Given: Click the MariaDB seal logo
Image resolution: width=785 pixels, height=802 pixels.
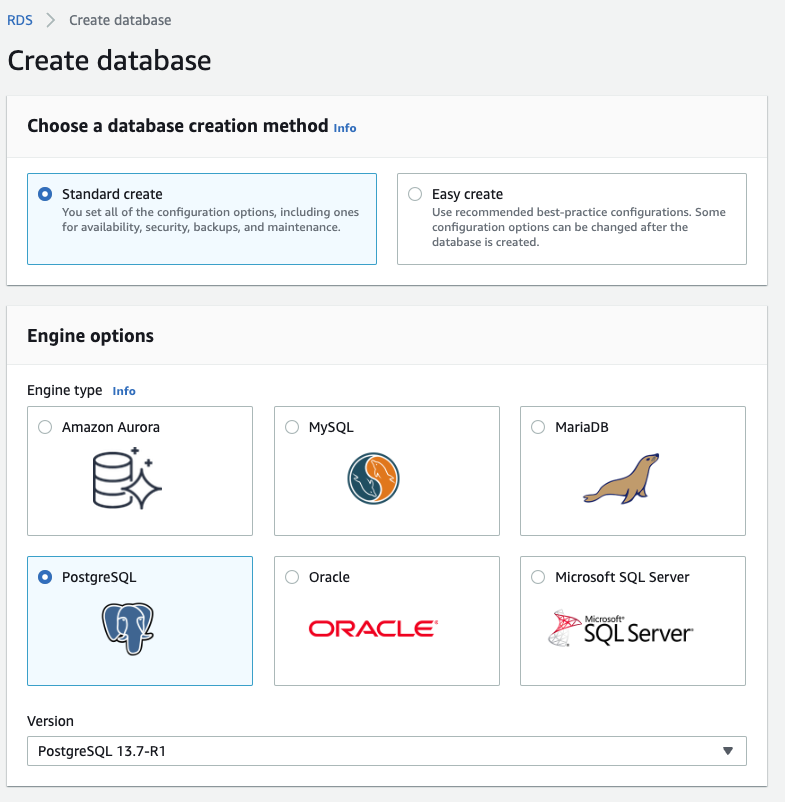Looking at the screenshot, I should [621, 479].
